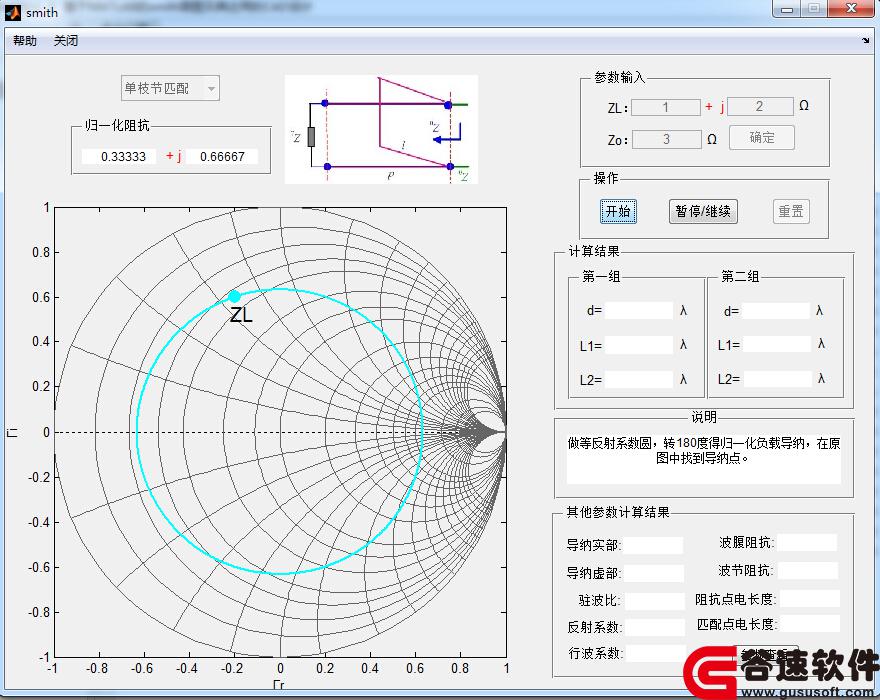The image size is (880, 700).
Task: Click the 第一组 group label
Action: [x=601, y=276]
